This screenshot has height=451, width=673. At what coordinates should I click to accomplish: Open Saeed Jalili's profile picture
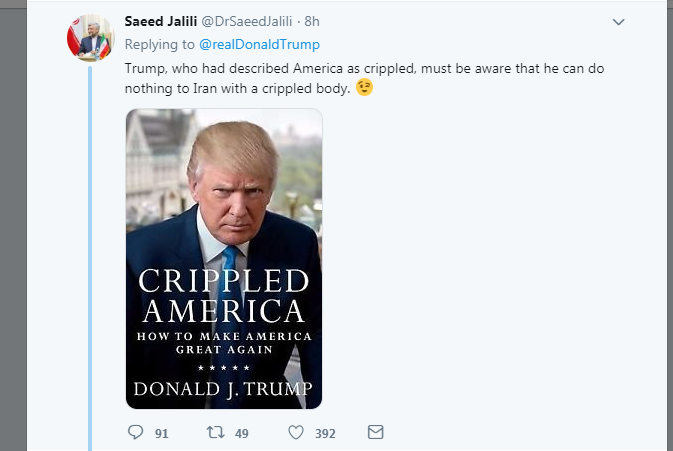click(91, 38)
